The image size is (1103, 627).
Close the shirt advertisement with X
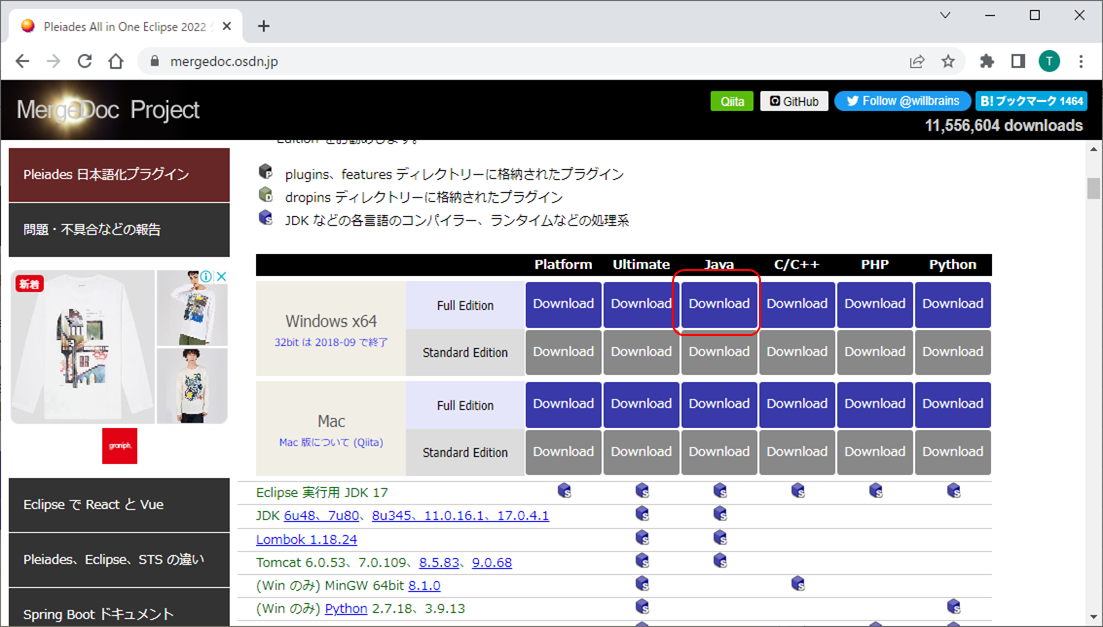point(221,277)
